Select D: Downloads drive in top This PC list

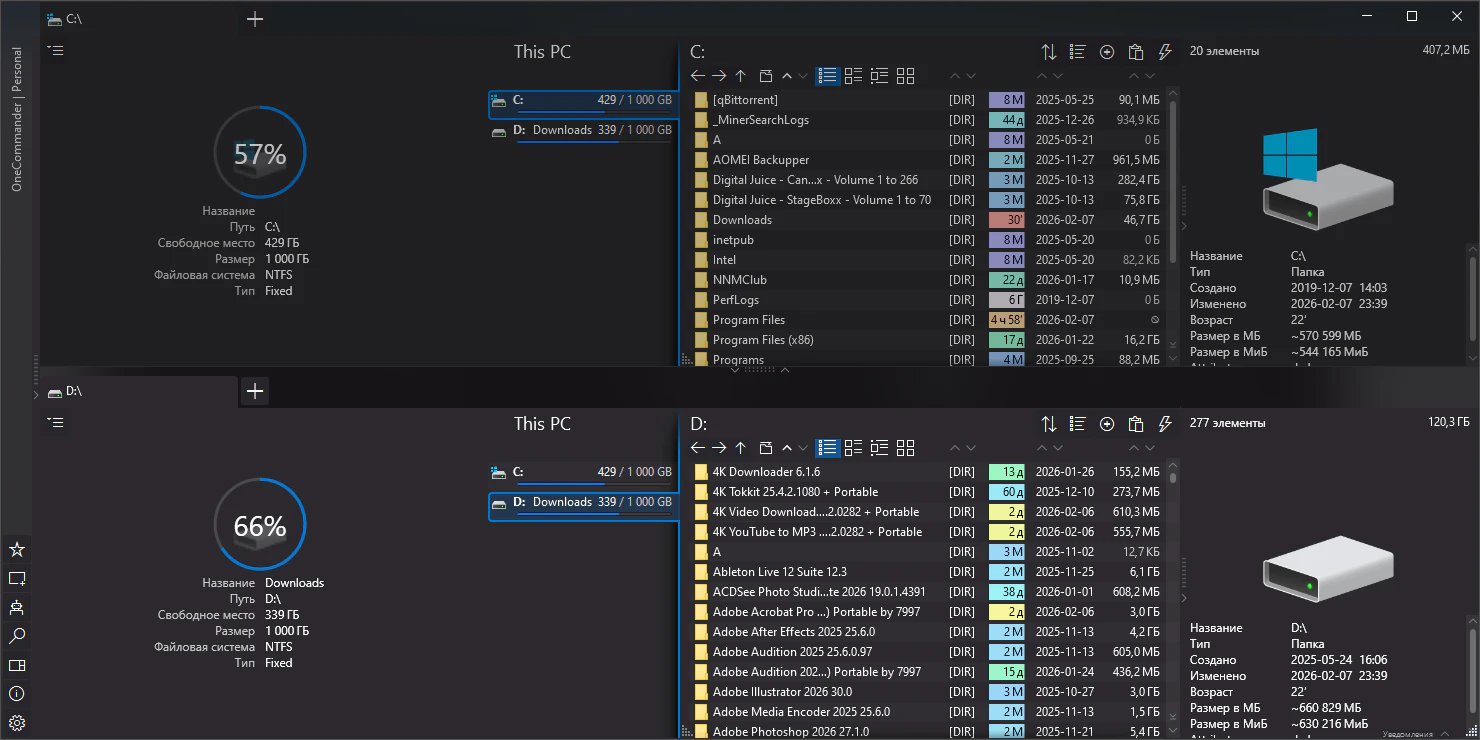click(x=583, y=131)
